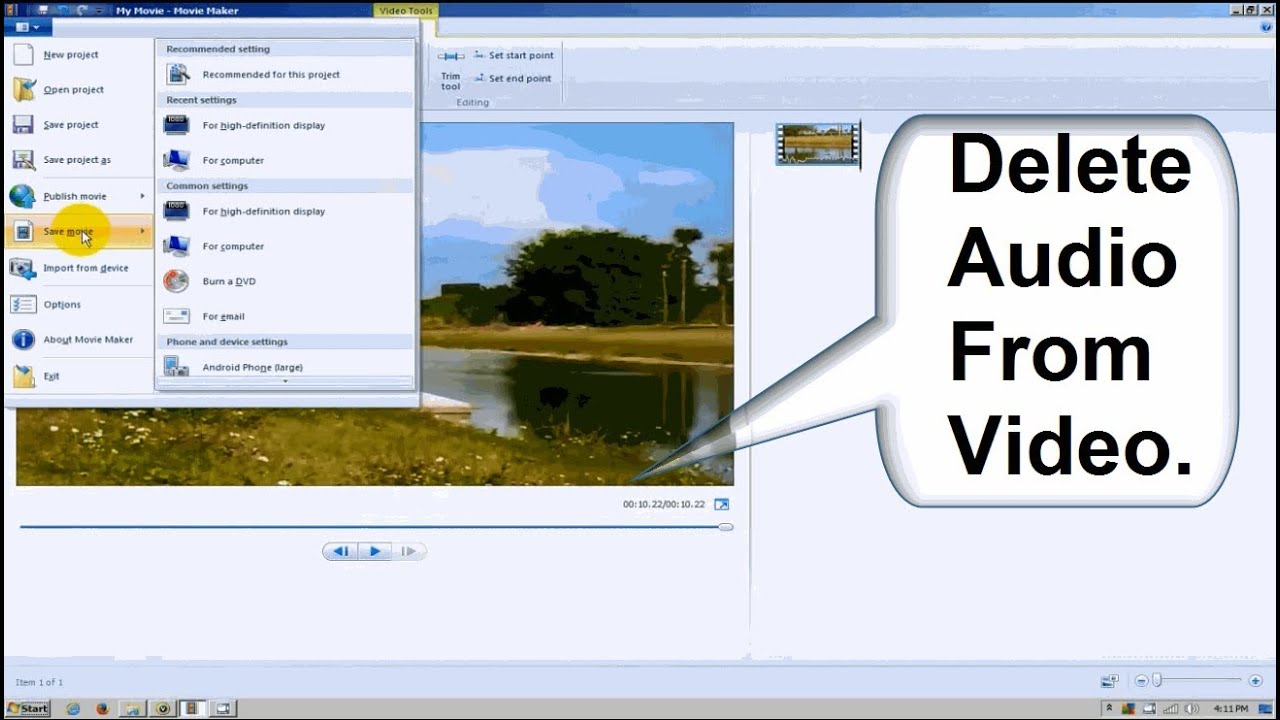
Task: Click the Open project folder icon
Action: (24, 89)
